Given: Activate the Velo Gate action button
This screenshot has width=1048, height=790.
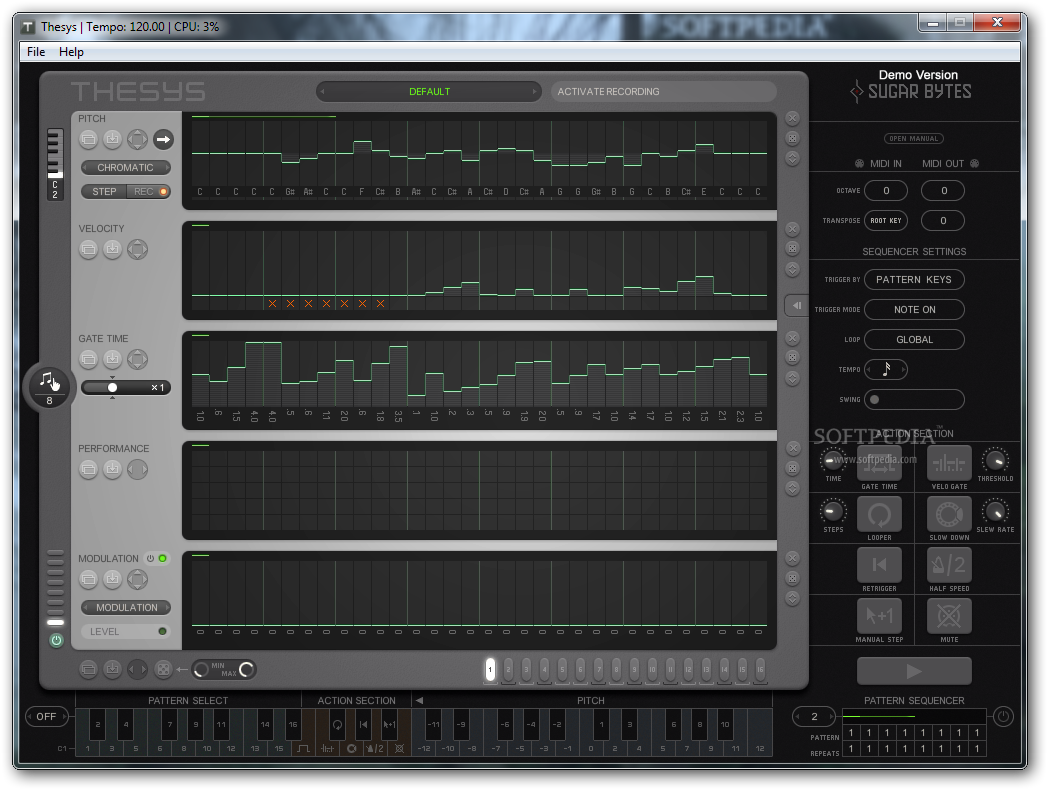Looking at the screenshot, I should (949, 463).
